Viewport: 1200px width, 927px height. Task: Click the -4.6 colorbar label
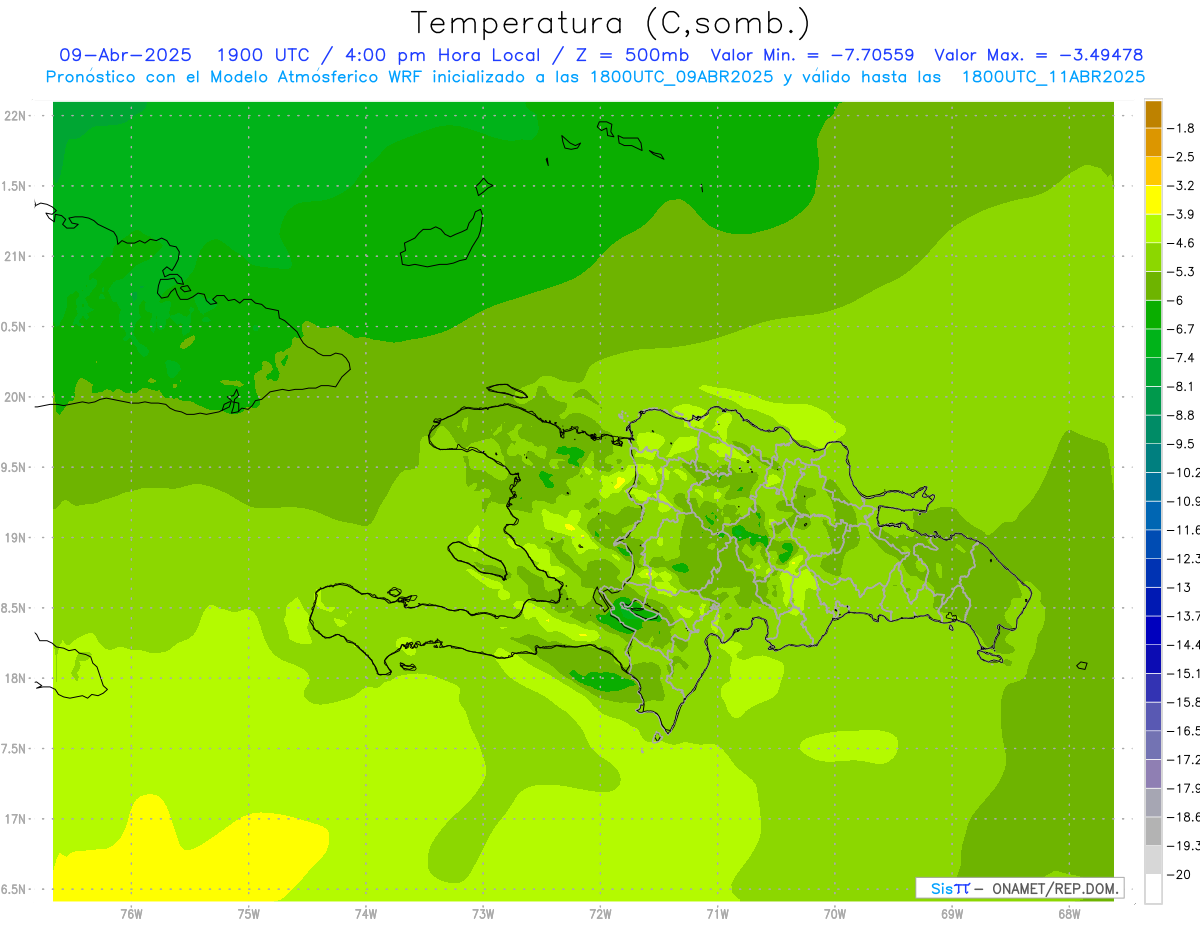click(1182, 243)
